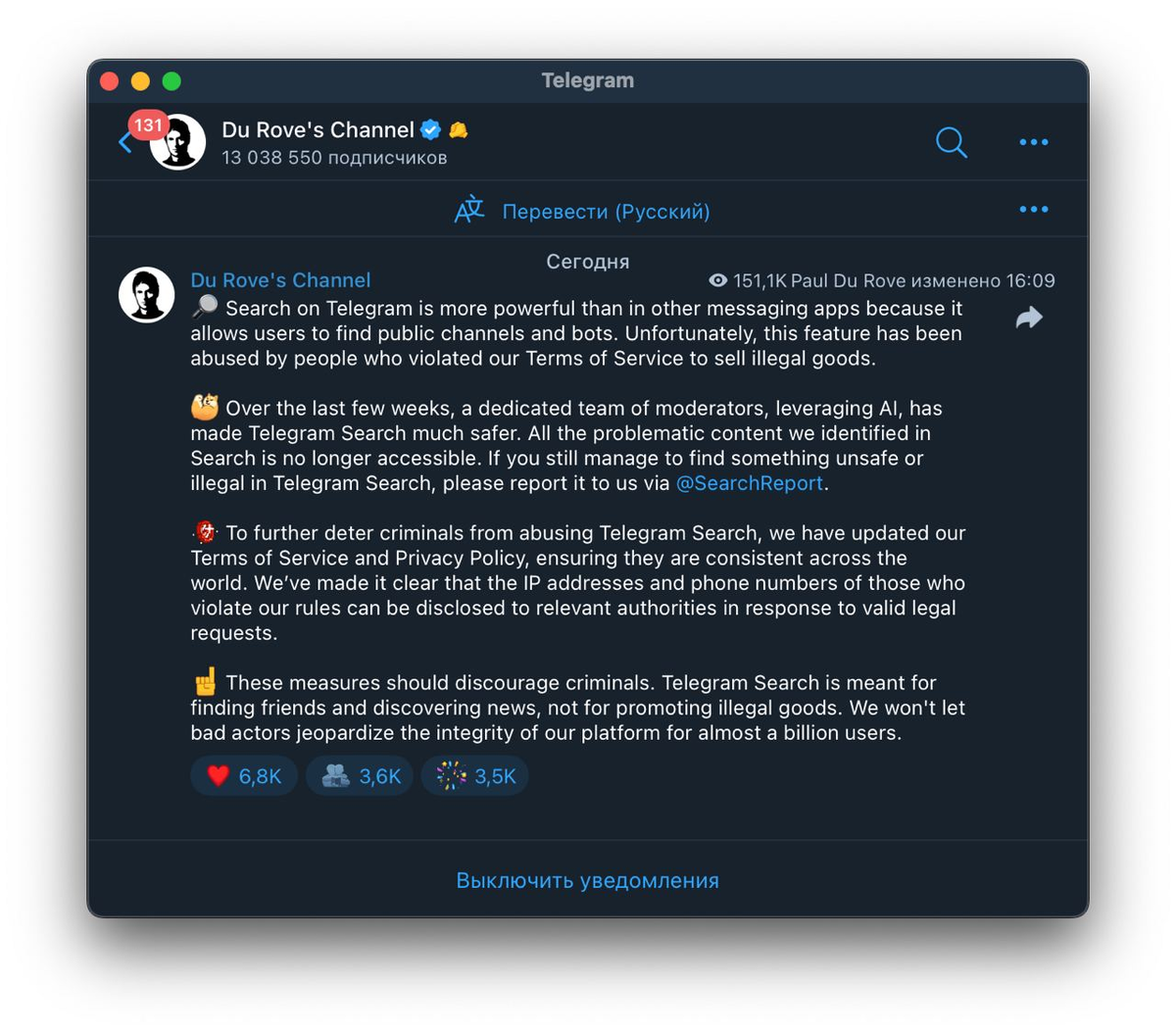Toggle the fireworks 3,5K reaction
The height and width of the screenshot is (1033, 1176).
coord(475,776)
